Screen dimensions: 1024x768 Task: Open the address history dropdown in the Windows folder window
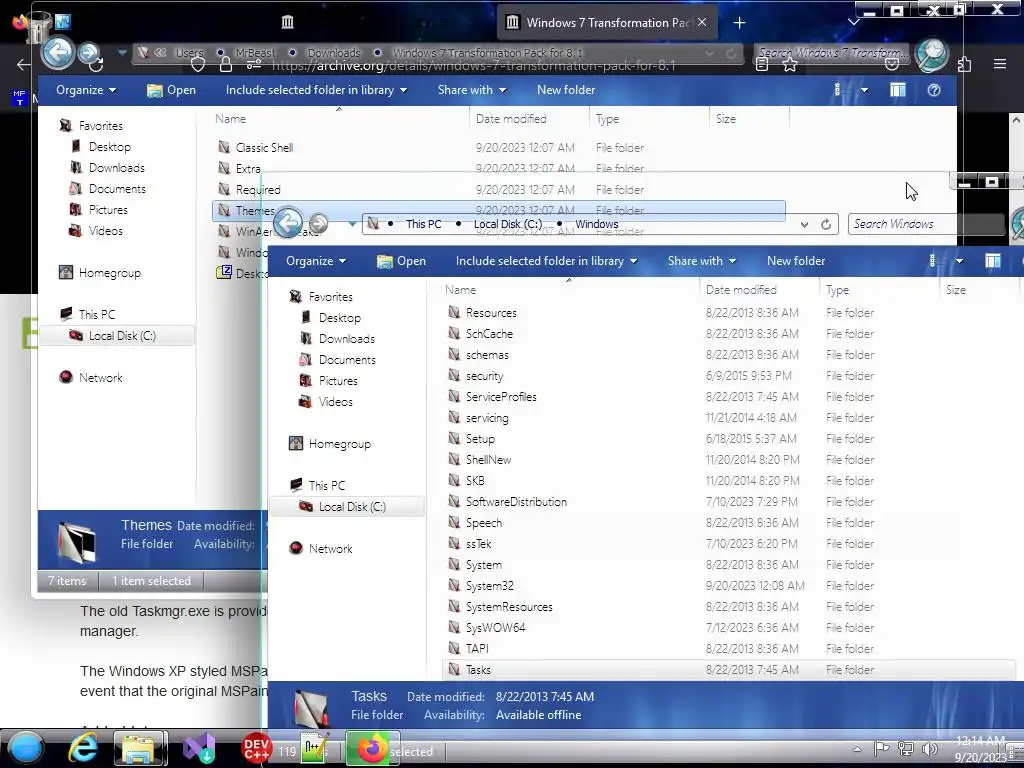click(x=805, y=224)
